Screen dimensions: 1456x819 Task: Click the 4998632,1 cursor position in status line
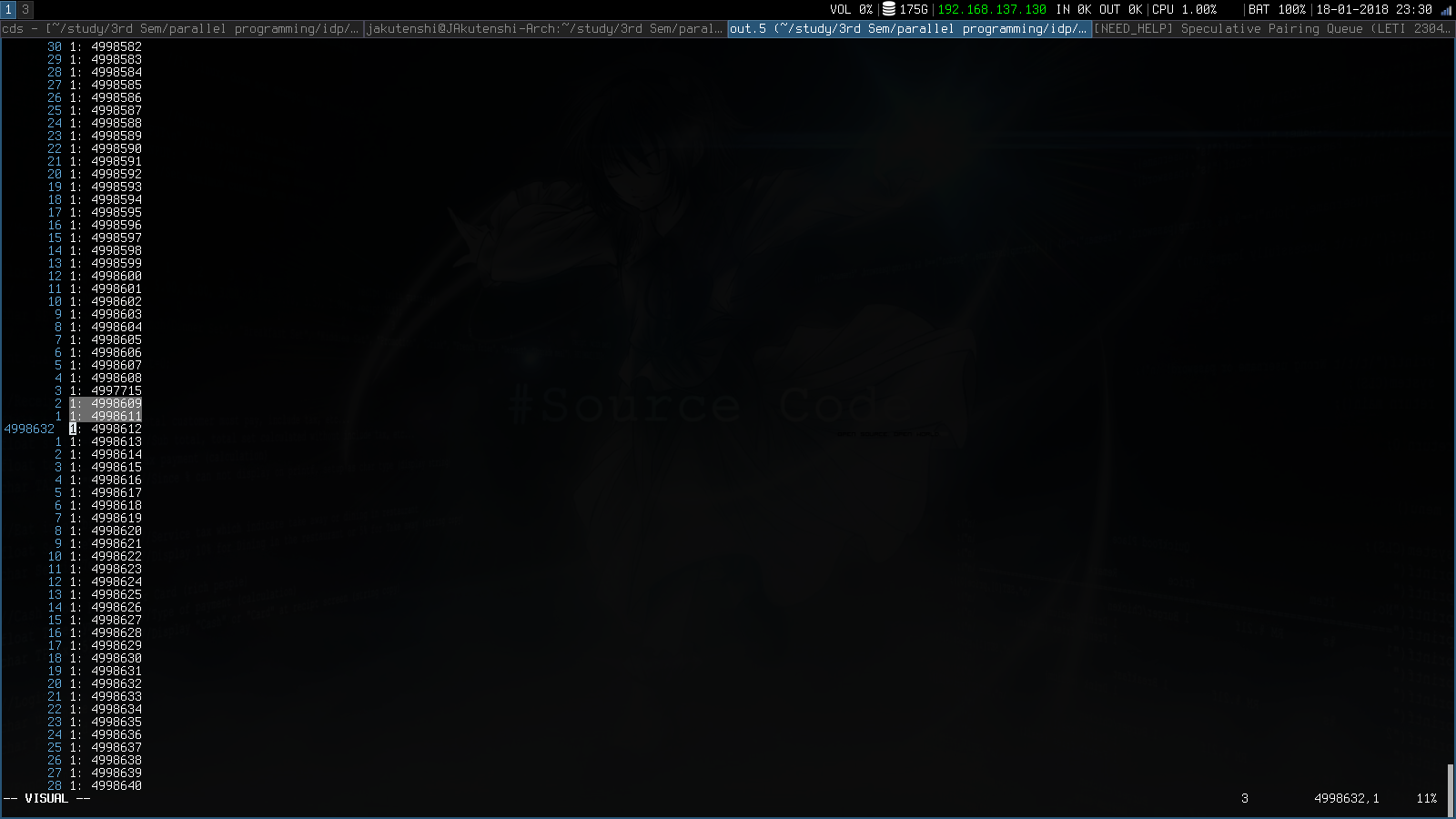1347,798
